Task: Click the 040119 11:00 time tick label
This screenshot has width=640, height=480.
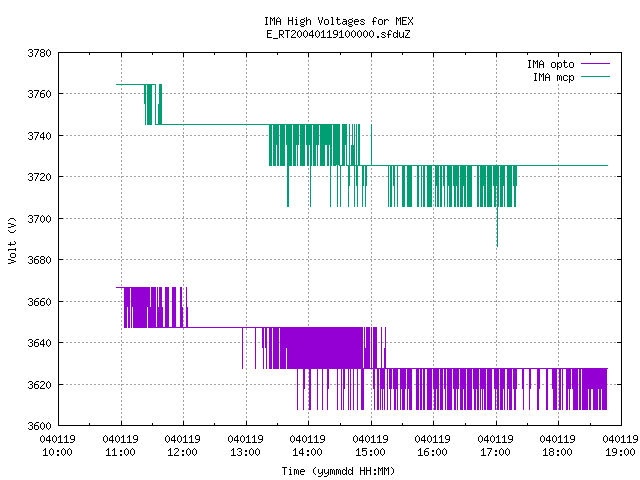Action: [x=120, y=446]
